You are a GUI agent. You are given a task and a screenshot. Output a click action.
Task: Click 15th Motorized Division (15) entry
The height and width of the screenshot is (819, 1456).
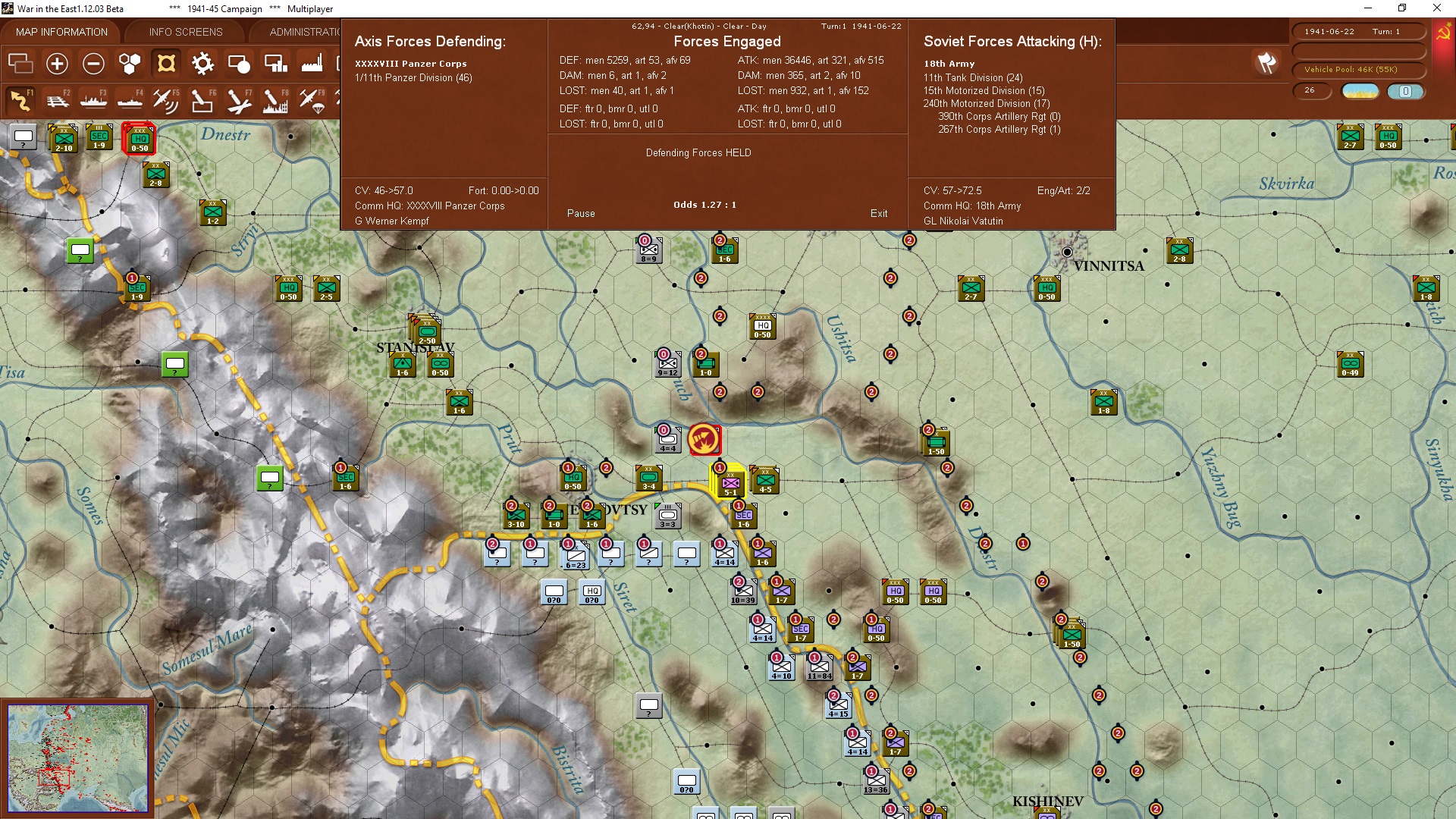[x=984, y=90]
